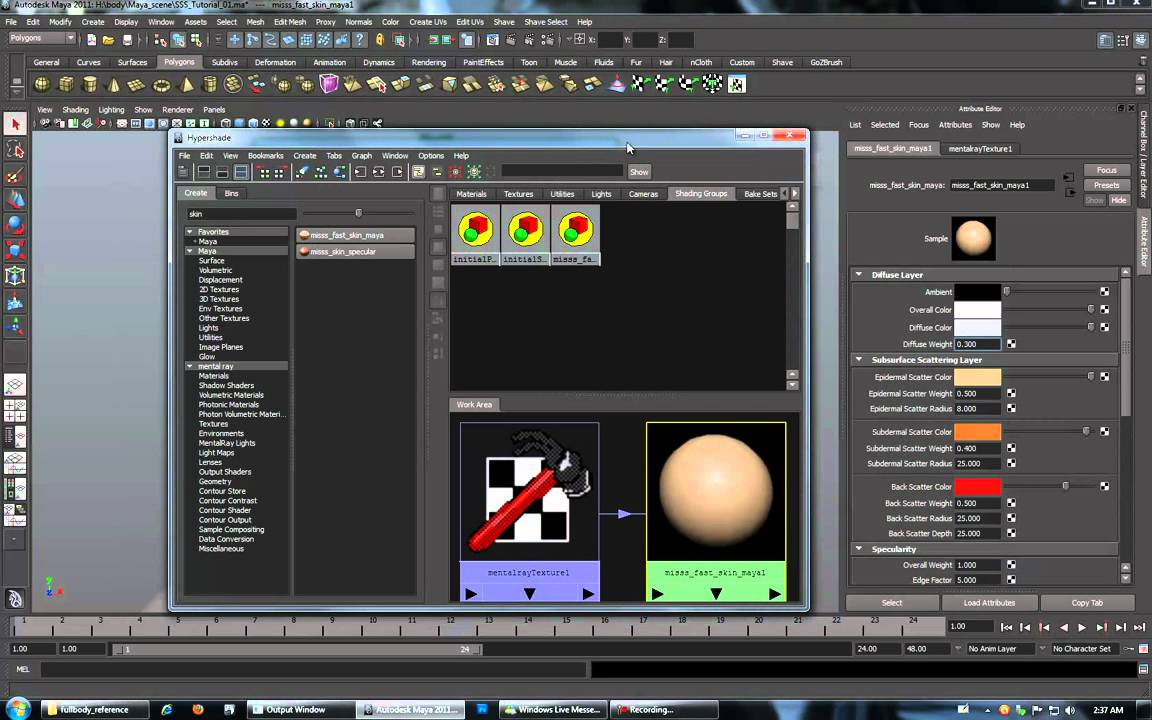Show top tabs only in Hypershade
The width and height of the screenshot is (1152, 720).
coord(204,172)
